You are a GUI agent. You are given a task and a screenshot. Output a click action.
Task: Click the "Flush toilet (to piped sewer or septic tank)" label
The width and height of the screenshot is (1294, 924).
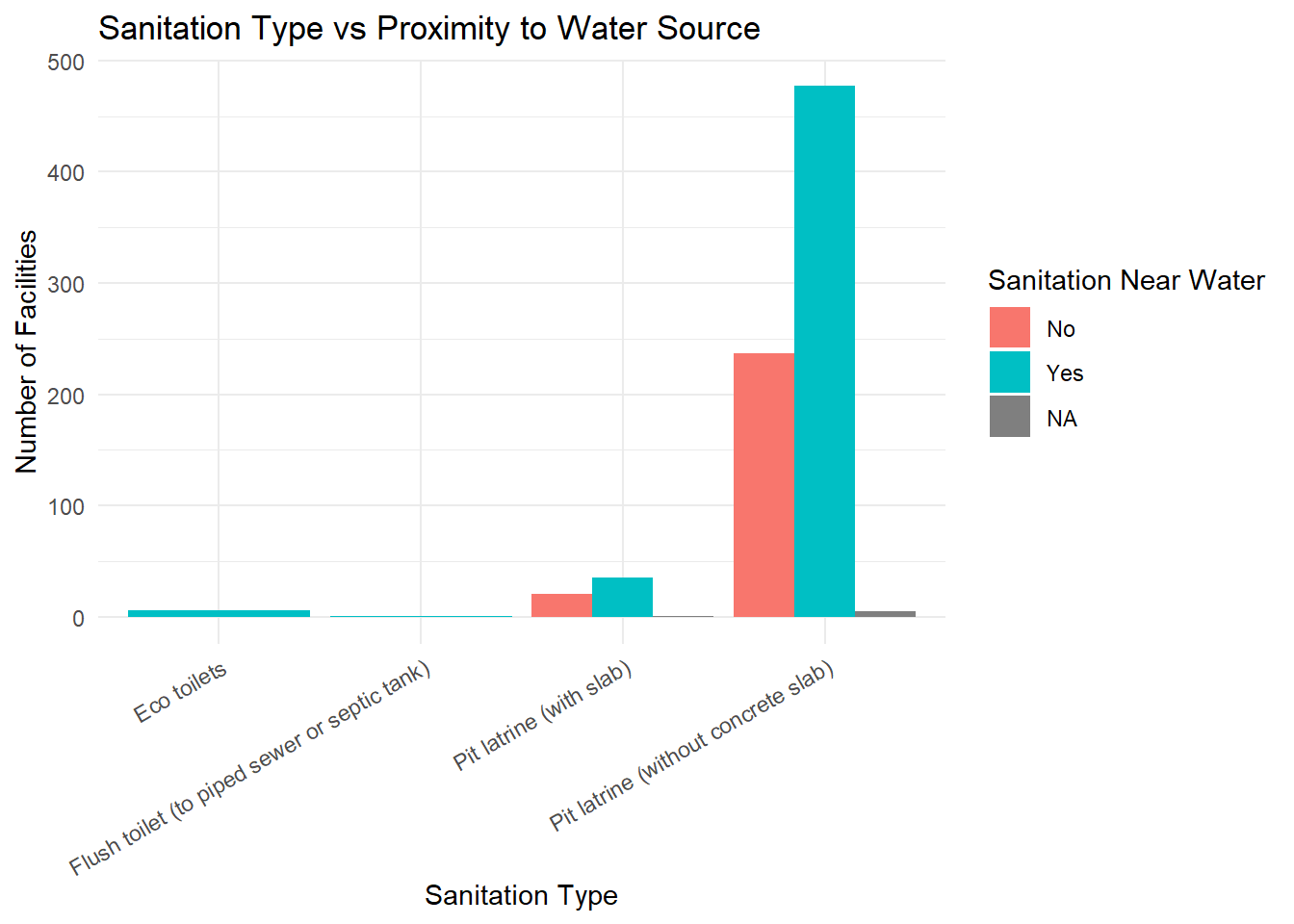(250, 768)
